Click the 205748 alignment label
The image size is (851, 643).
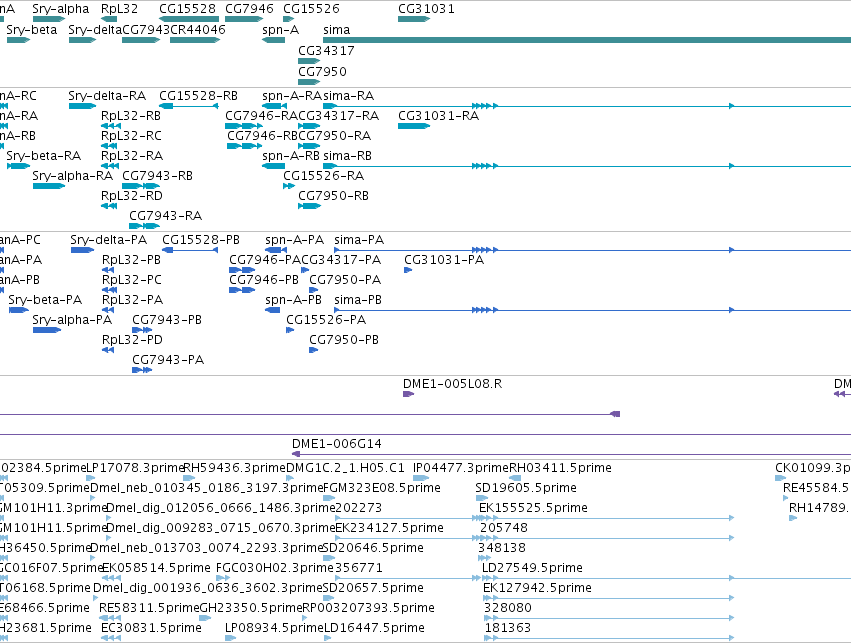pyautogui.click(x=504, y=528)
